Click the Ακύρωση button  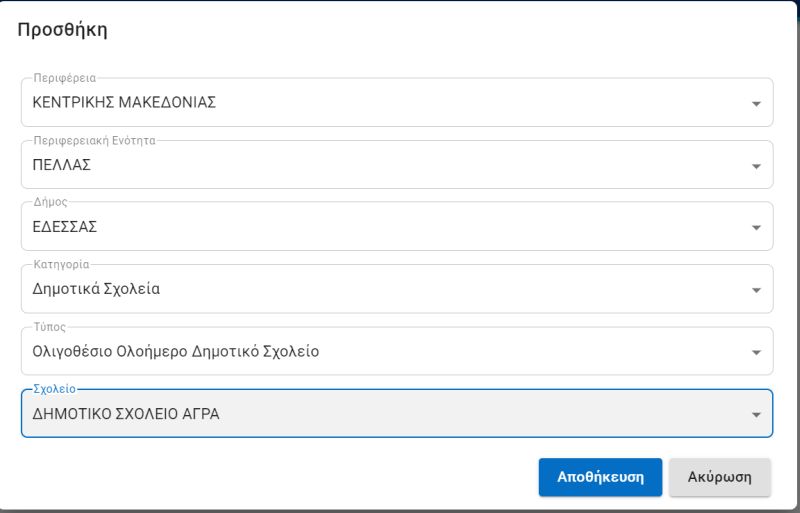pos(719,476)
